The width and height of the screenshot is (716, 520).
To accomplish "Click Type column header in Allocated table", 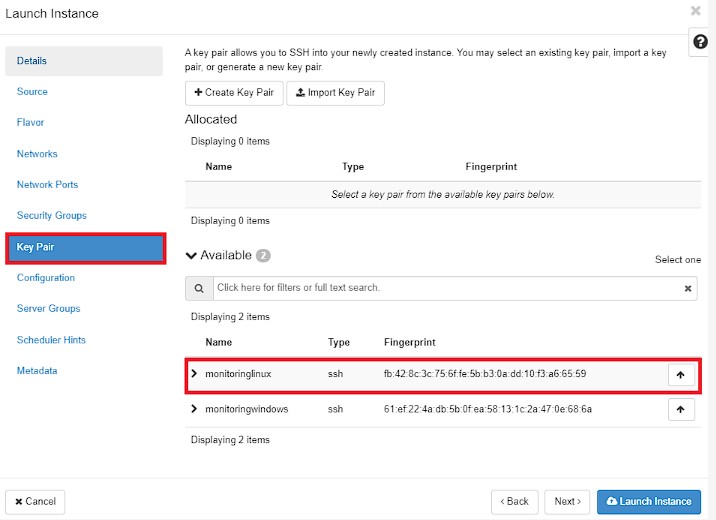I will [353, 167].
